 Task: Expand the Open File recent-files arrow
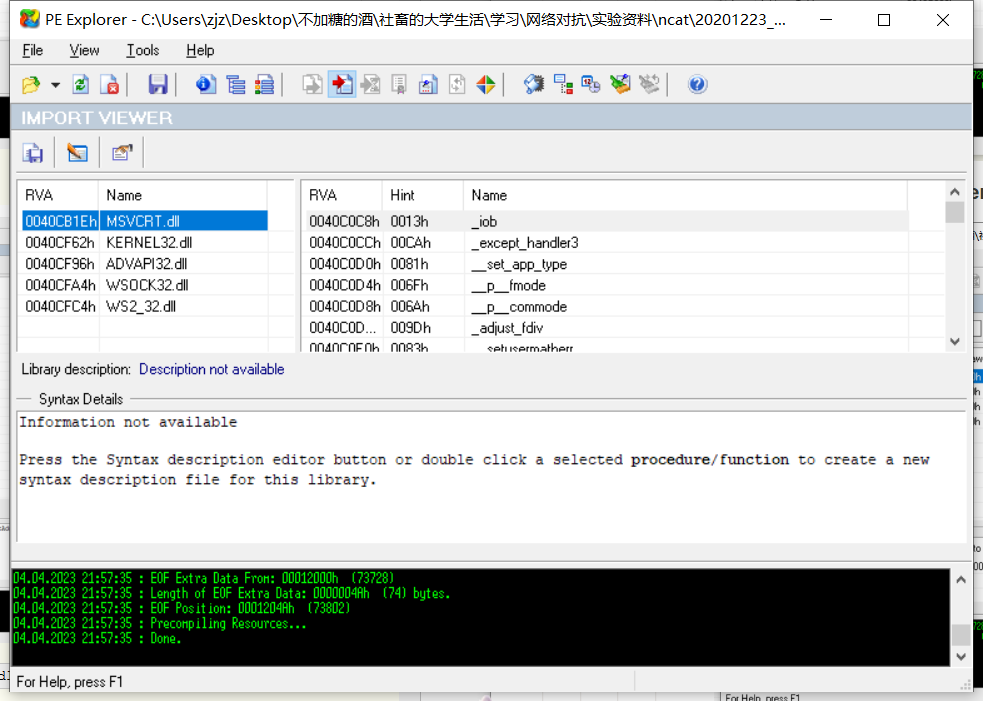point(55,85)
